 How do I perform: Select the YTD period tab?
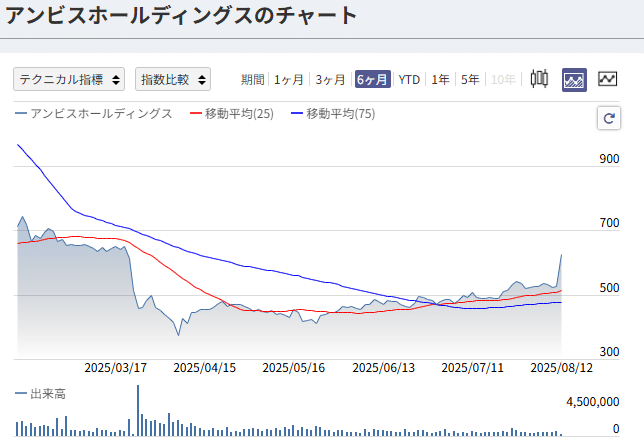[409, 79]
